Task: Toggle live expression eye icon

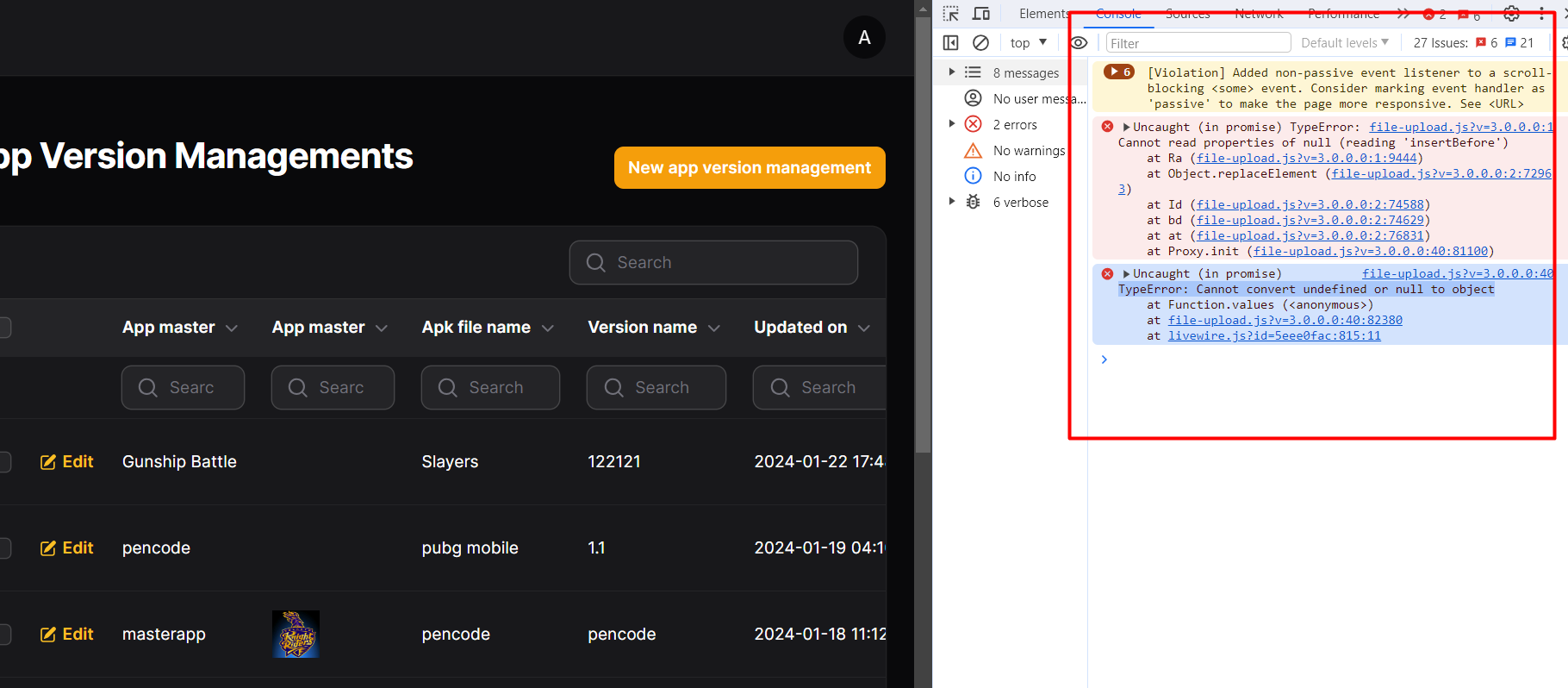Action: click(x=1079, y=42)
